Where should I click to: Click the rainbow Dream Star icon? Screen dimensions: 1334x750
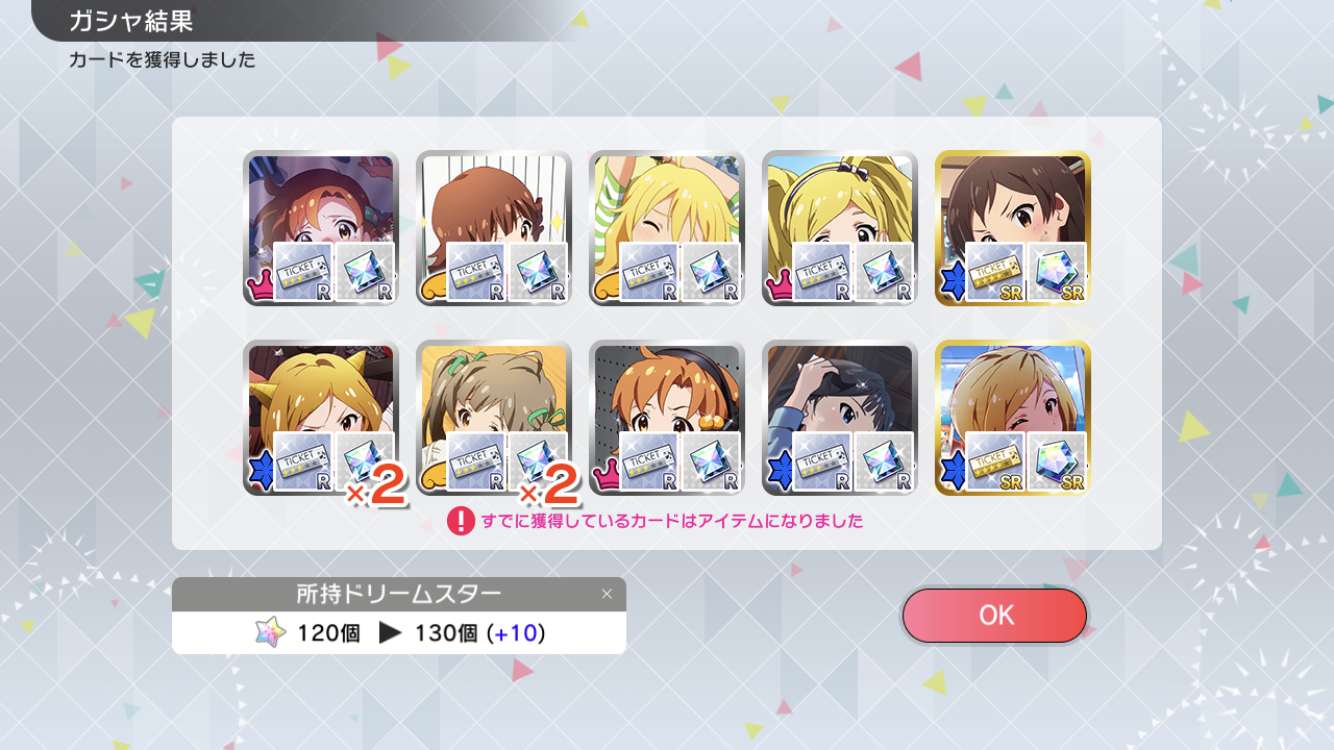(x=270, y=632)
